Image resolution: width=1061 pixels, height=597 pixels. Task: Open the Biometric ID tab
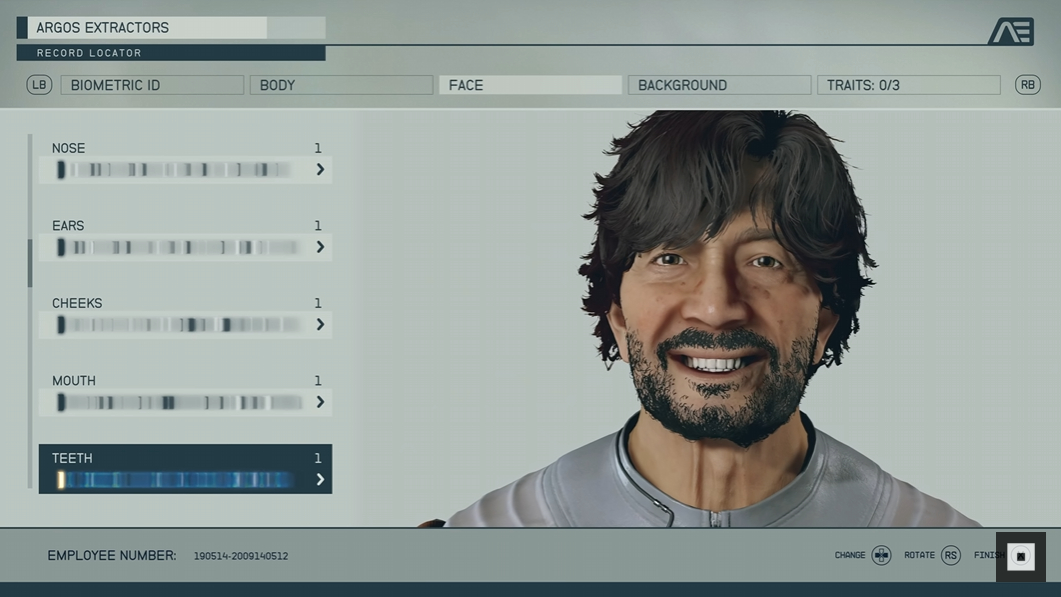[x=152, y=85]
